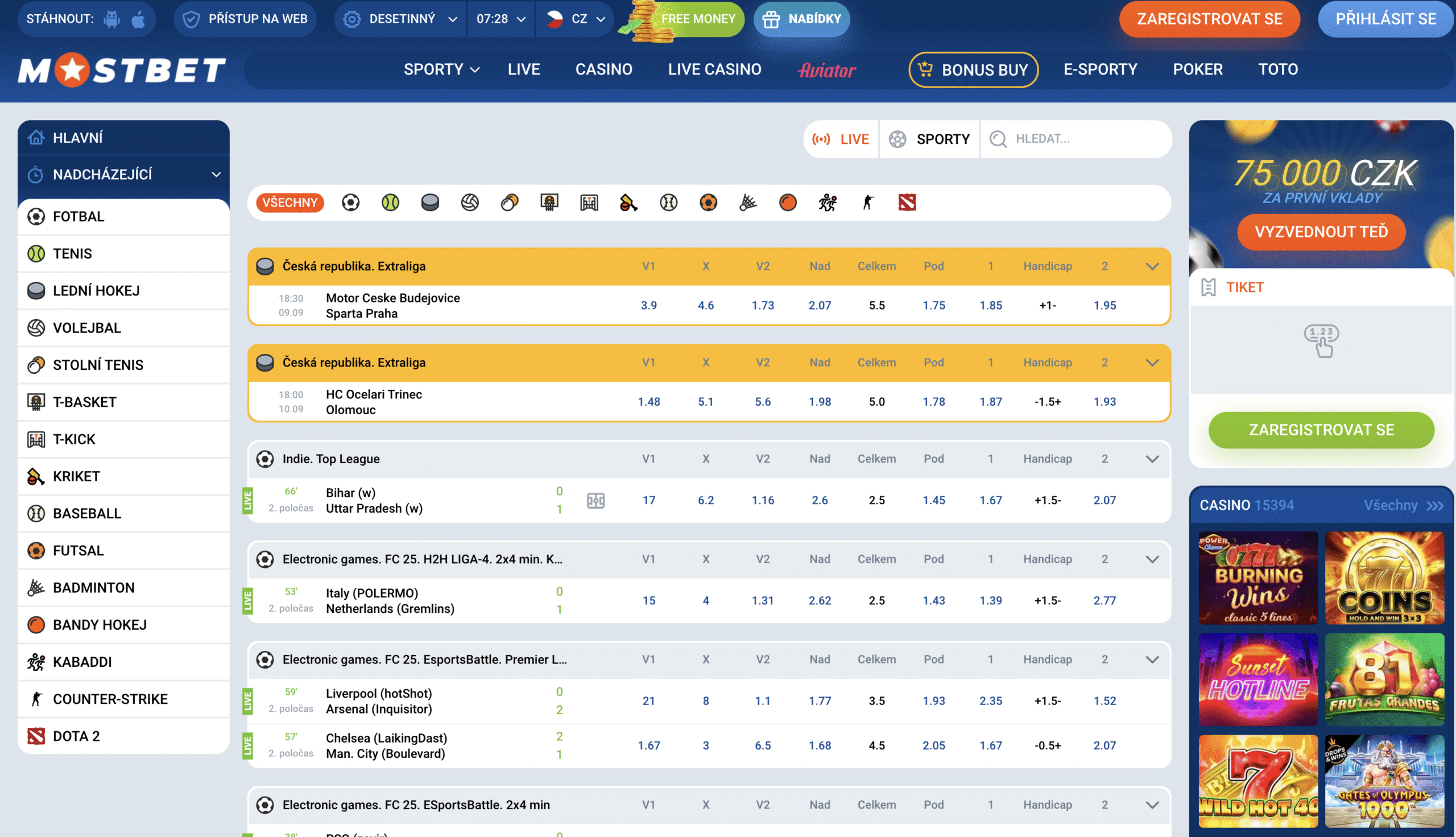
Task: Expand the SPORTY navigation dropdown
Action: pos(441,69)
